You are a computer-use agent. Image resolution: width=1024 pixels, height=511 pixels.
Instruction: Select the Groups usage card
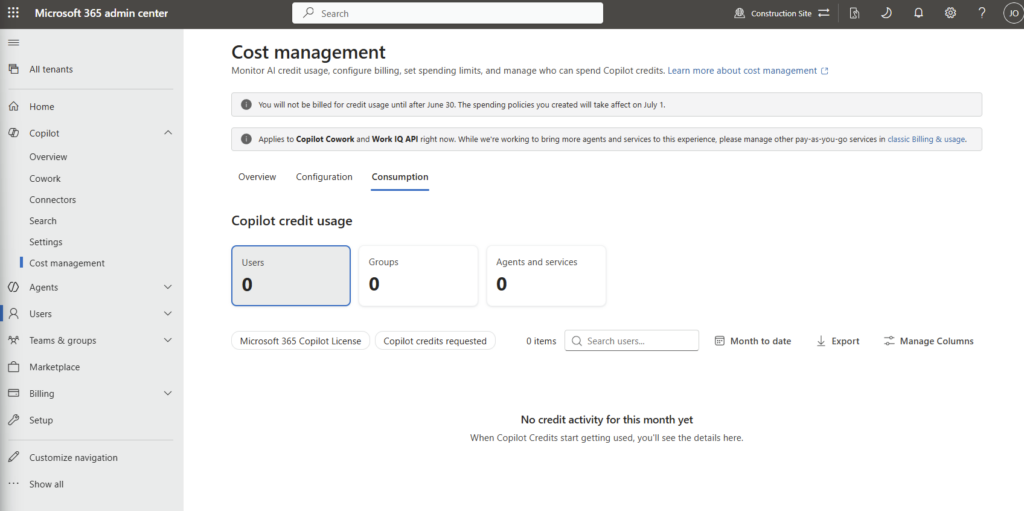pyautogui.click(x=418, y=276)
